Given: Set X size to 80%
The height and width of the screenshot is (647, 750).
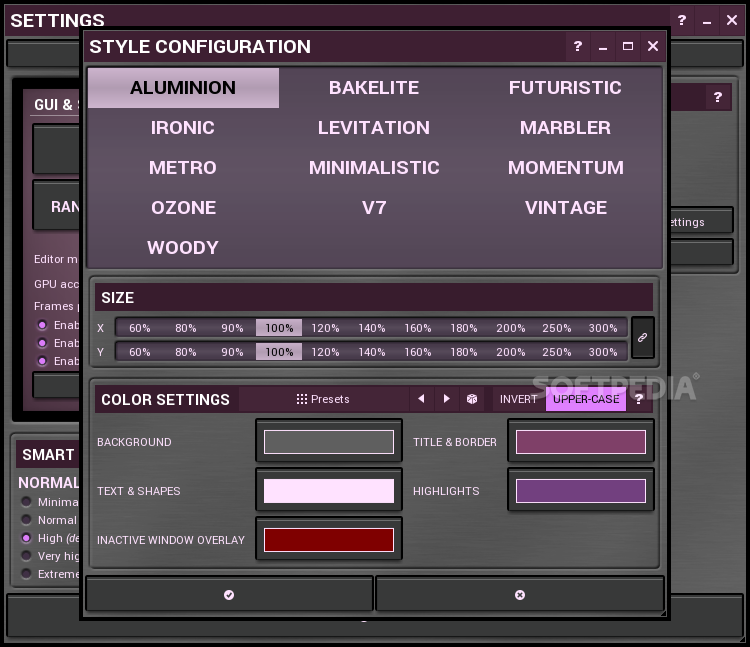Looking at the screenshot, I should [x=186, y=328].
